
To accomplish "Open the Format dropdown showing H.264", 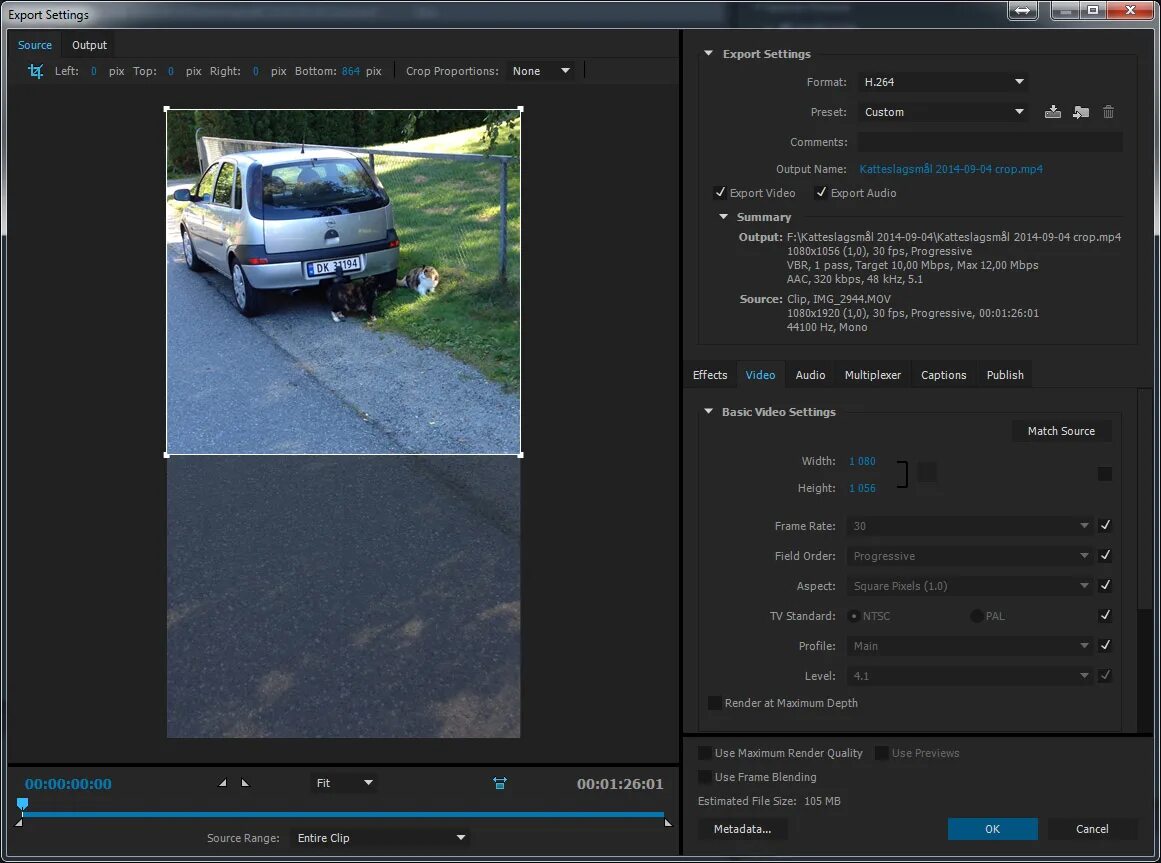I will point(943,82).
